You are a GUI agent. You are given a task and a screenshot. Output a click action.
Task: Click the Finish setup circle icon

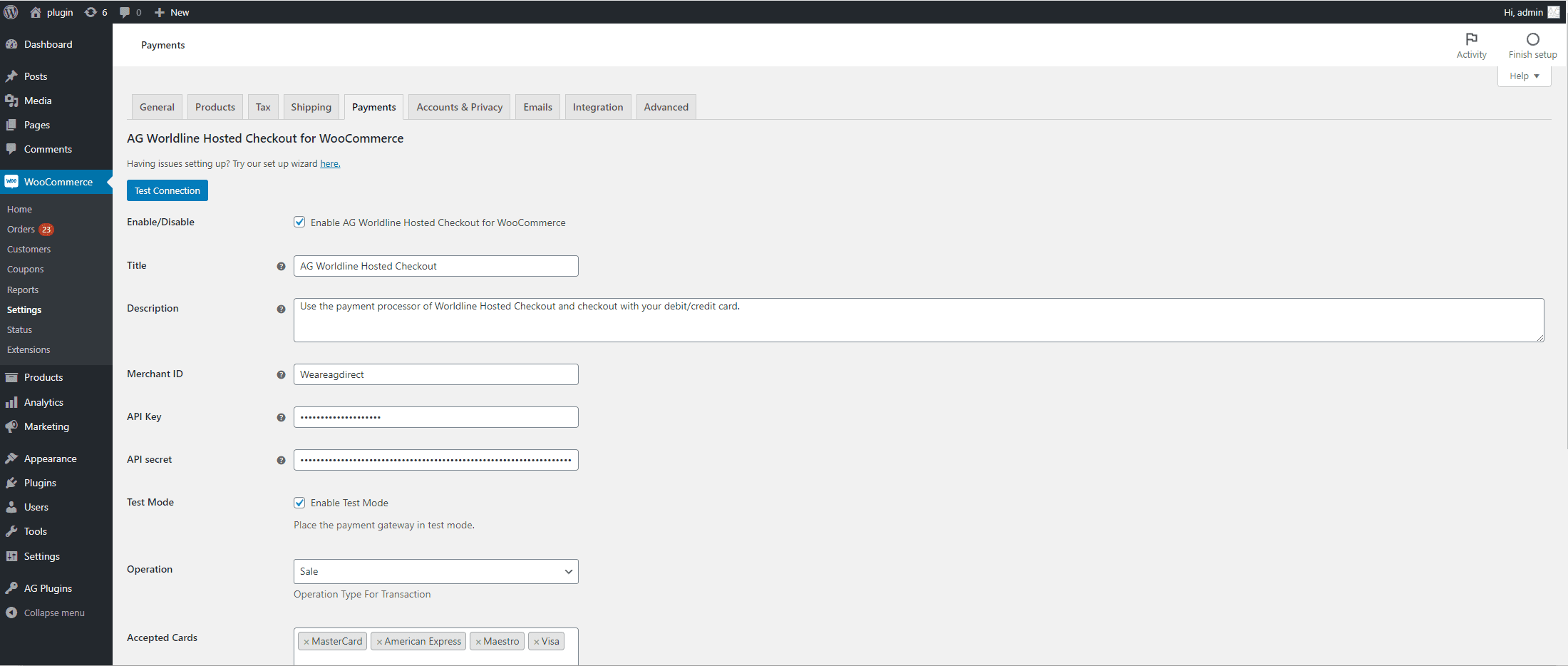coord(1532,39)
